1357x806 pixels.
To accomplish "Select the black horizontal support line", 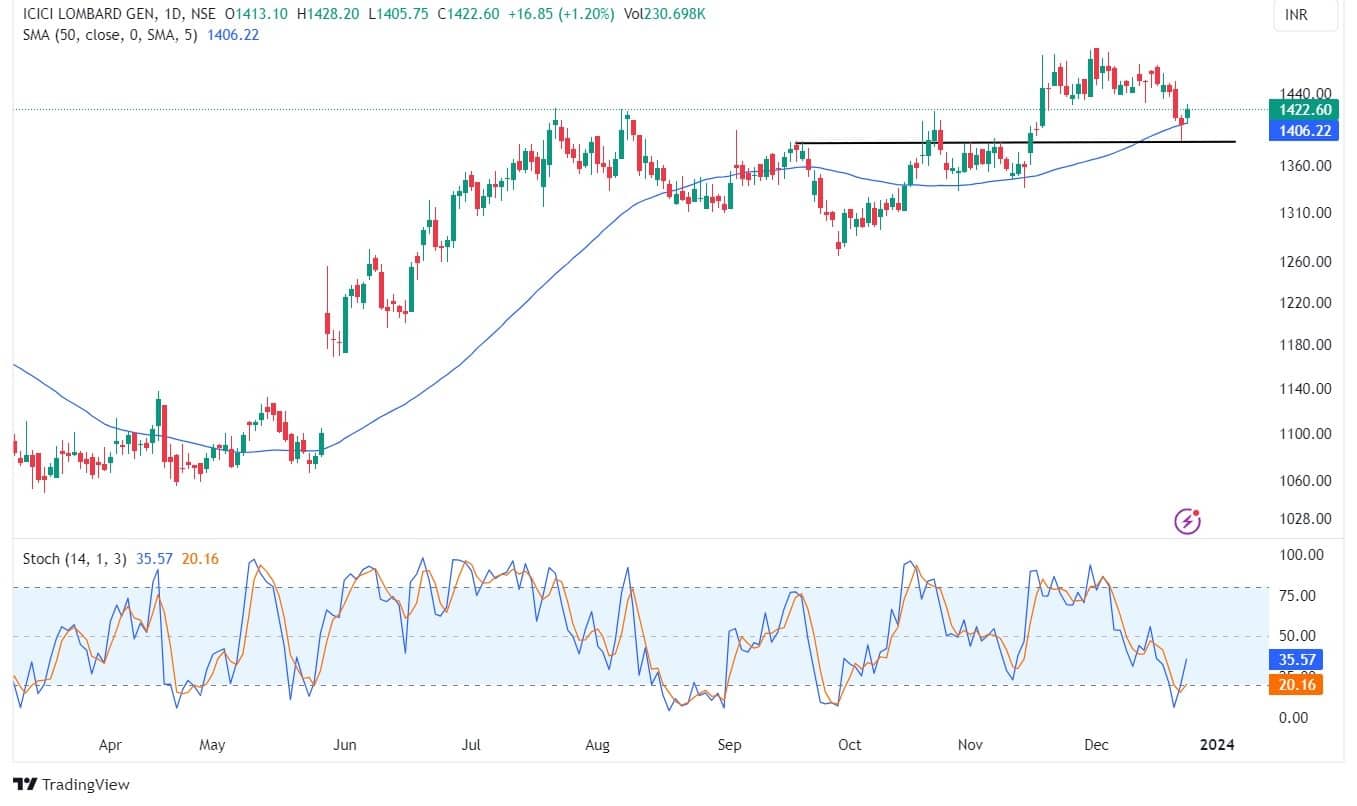I will (1014, 142).
